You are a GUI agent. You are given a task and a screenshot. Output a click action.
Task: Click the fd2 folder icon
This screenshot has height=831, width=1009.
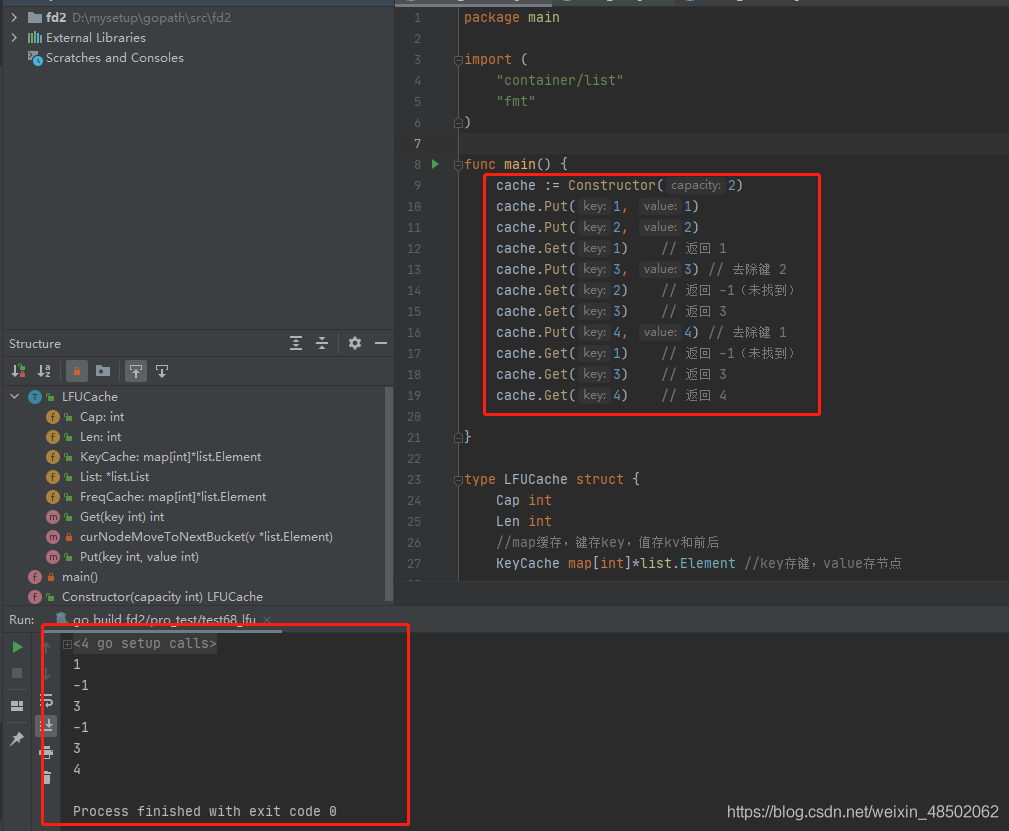tap(35, 17)
